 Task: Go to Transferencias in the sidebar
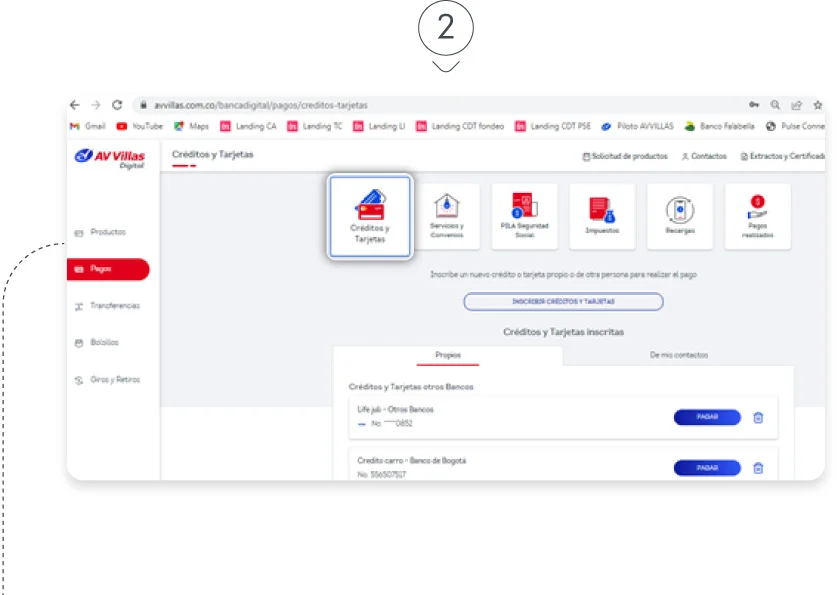tap(113, 306)
